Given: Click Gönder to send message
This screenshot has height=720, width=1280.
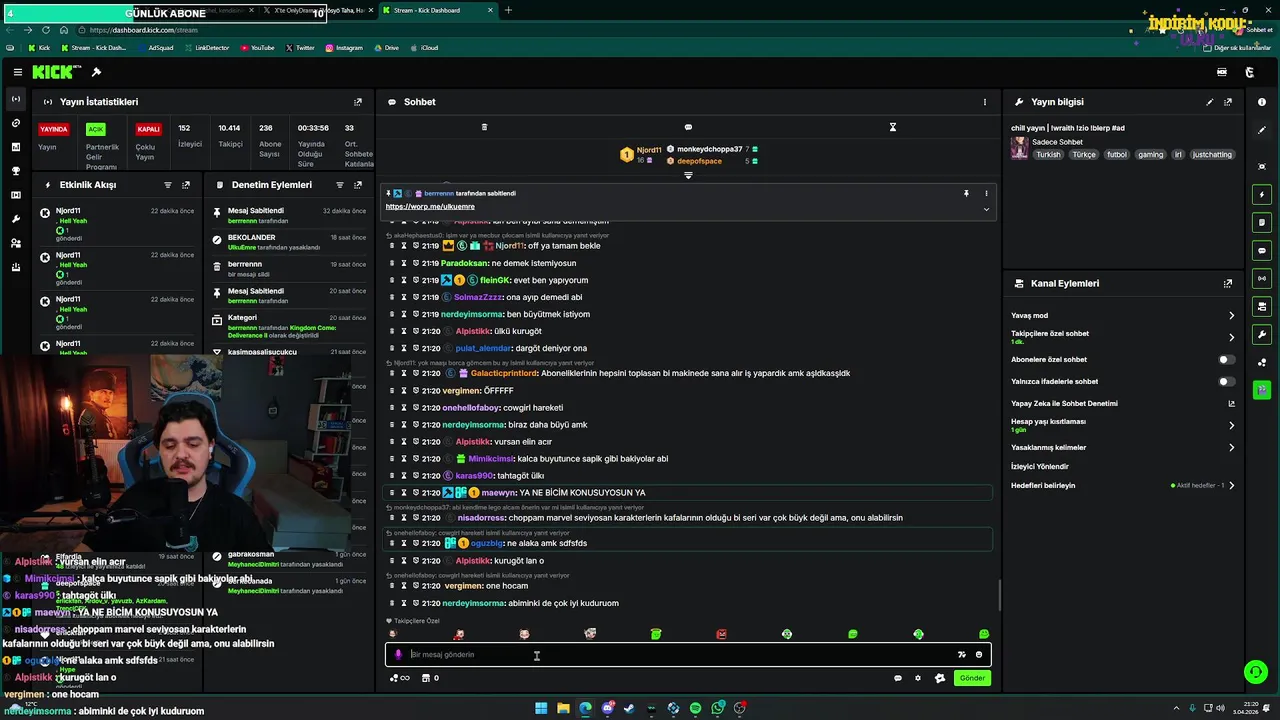Looking at the screenshot, I should (x=972, y=678).
